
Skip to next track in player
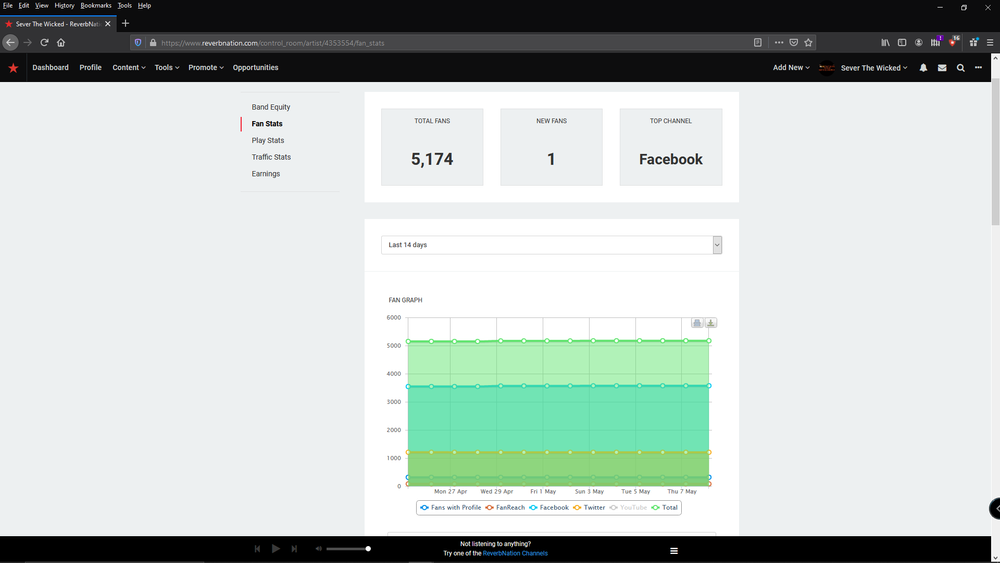pos(294,548)
